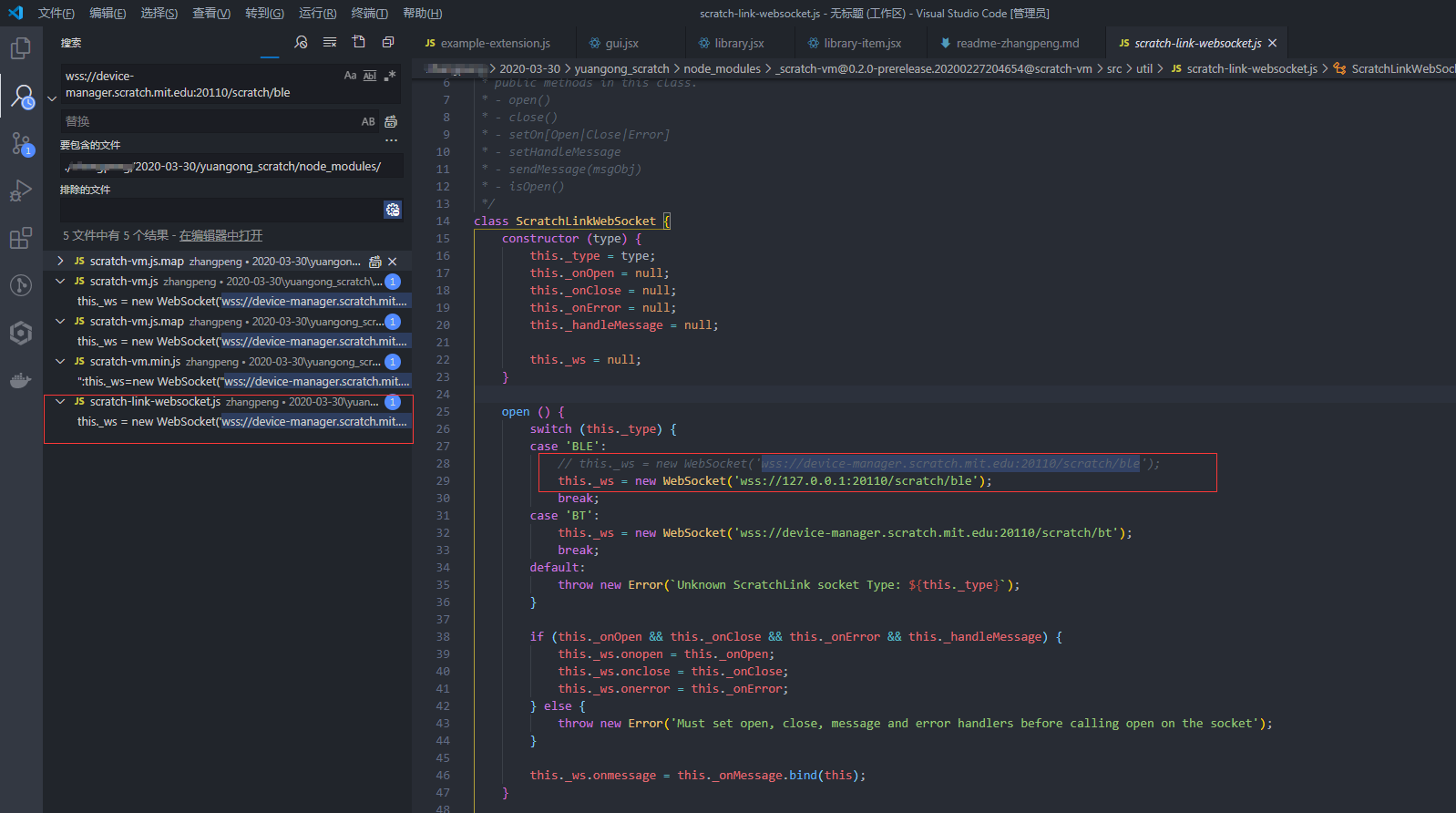Click the 2020-03-30 breadcrumb segment
The height and width of the screenshot is (813, 1456).
[529, 68]
